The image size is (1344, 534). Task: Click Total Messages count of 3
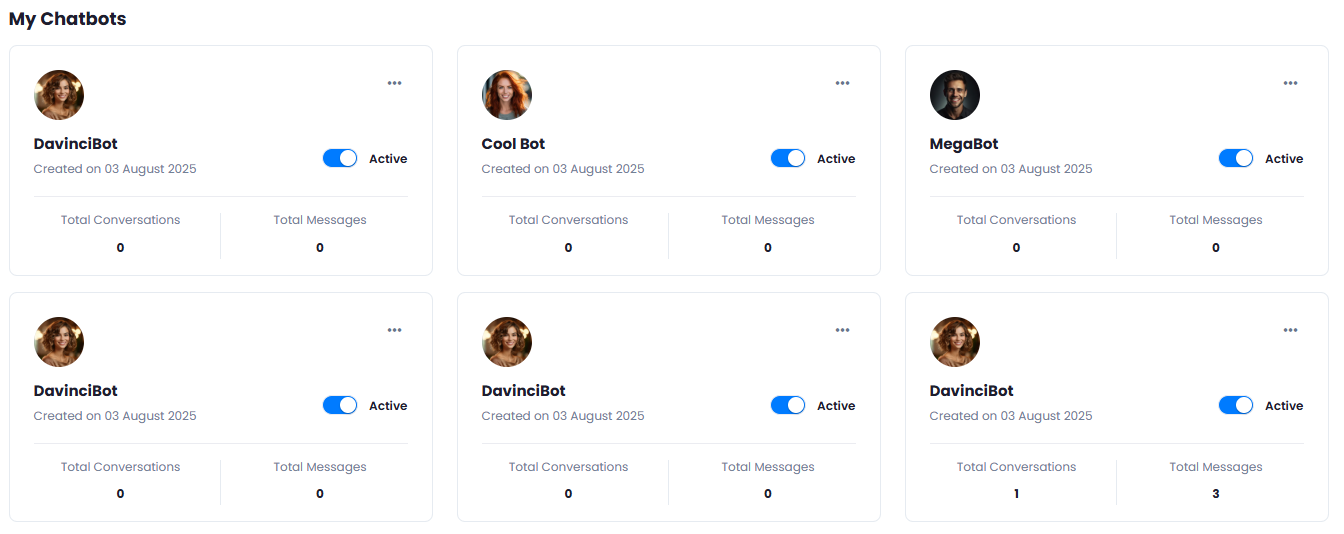[1216, 494]
